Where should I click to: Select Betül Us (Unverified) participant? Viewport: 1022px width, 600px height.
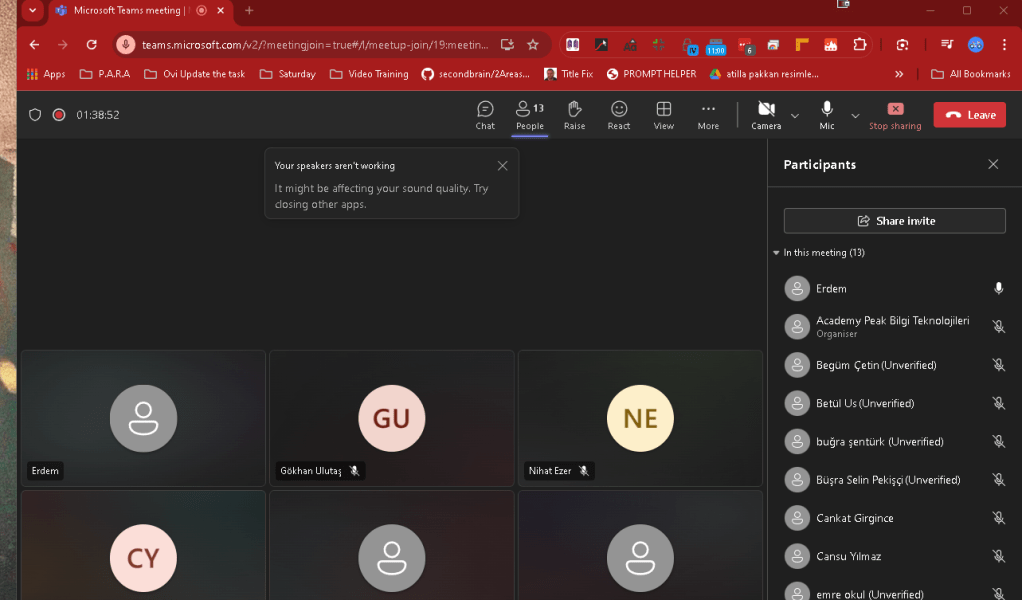click(894, 403)
